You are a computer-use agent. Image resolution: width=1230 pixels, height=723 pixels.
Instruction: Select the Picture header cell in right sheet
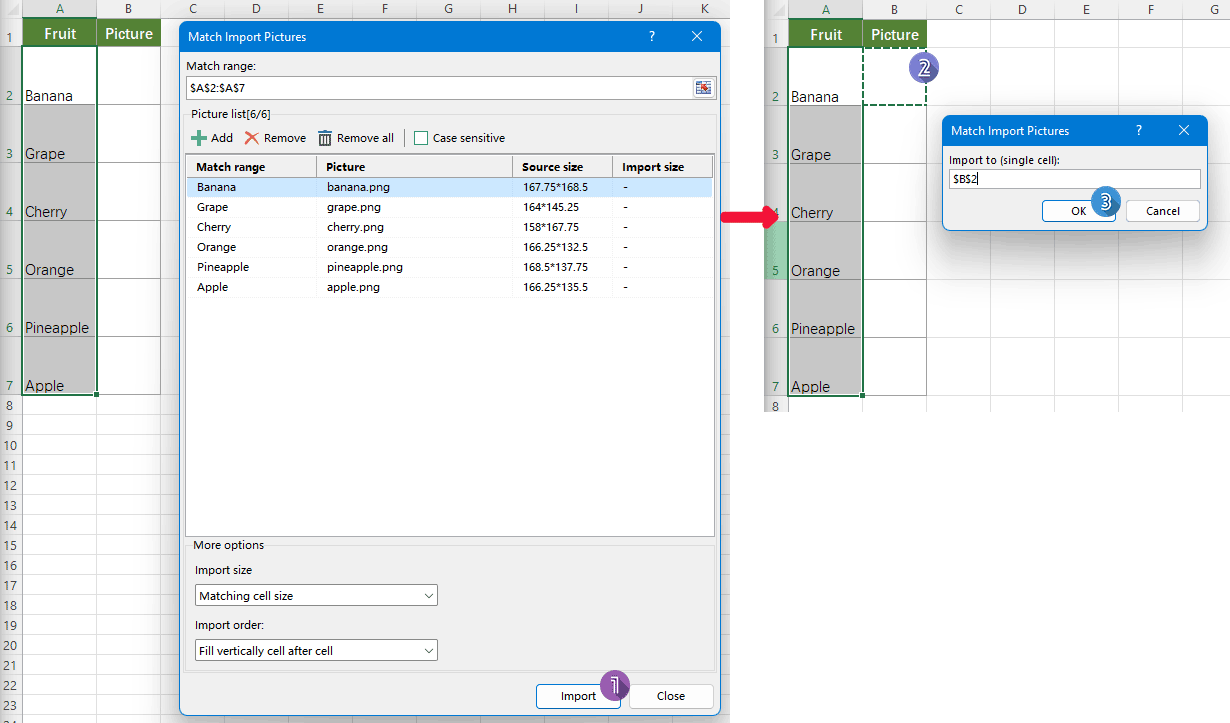[895, 34]
